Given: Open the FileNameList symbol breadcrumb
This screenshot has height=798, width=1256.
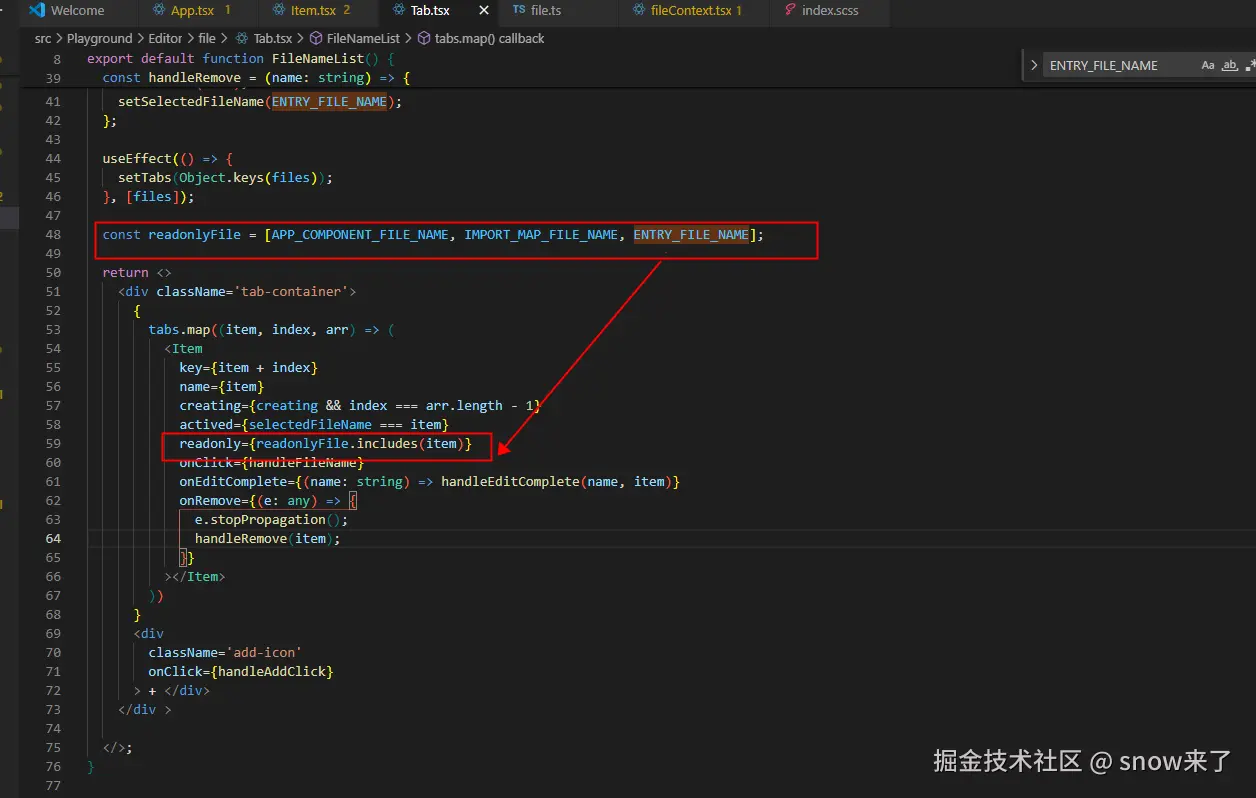Looking at the screenshot, I should (363, 38).
